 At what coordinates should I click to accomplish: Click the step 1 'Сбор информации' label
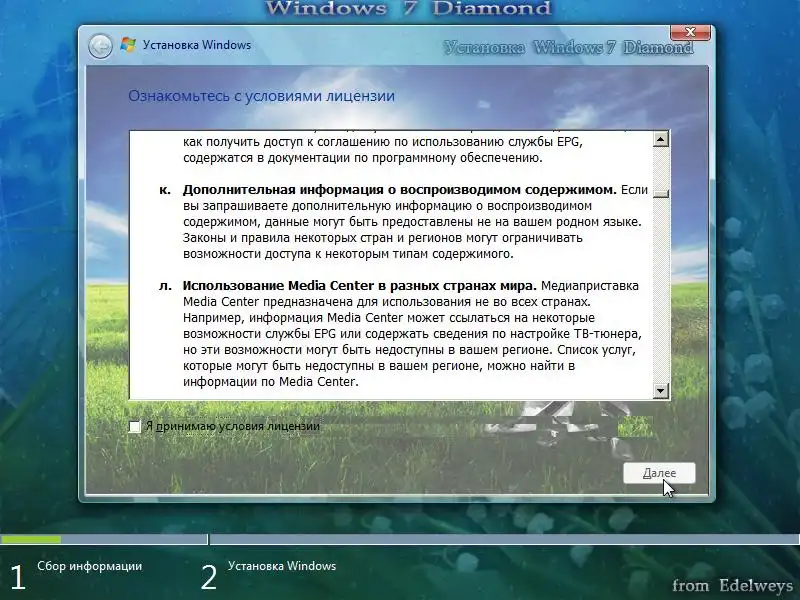pyautogui.click(x=90, y=566)
